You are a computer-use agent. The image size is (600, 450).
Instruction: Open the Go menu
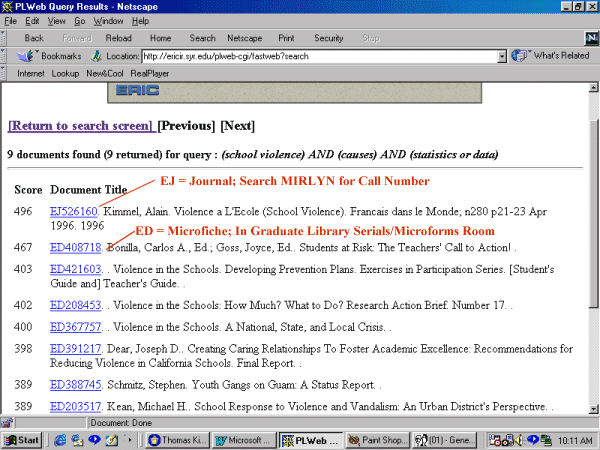point(78,20)
